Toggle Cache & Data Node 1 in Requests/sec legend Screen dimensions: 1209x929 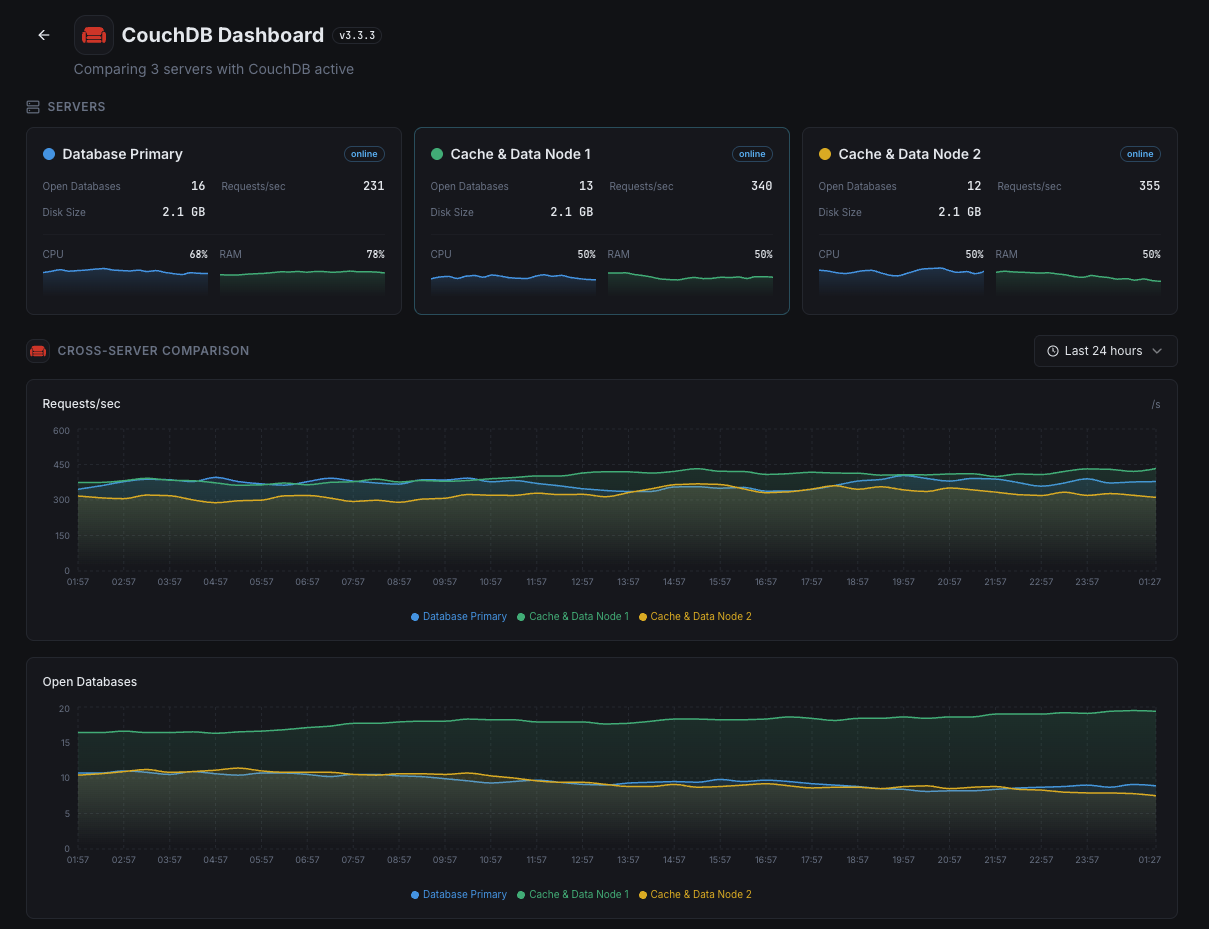(x=573, y=617)
